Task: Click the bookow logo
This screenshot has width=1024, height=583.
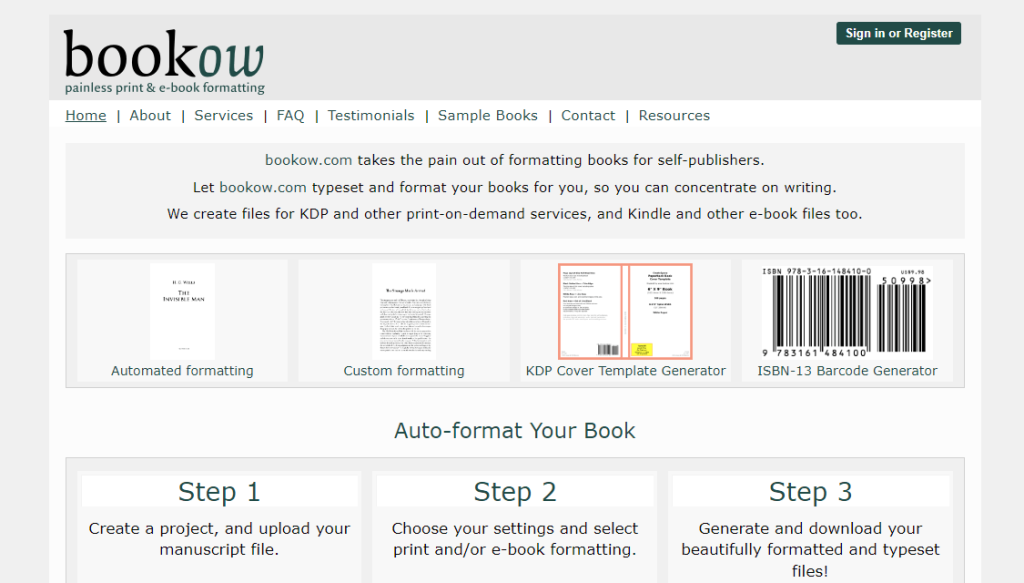Action: pos(164,61)
